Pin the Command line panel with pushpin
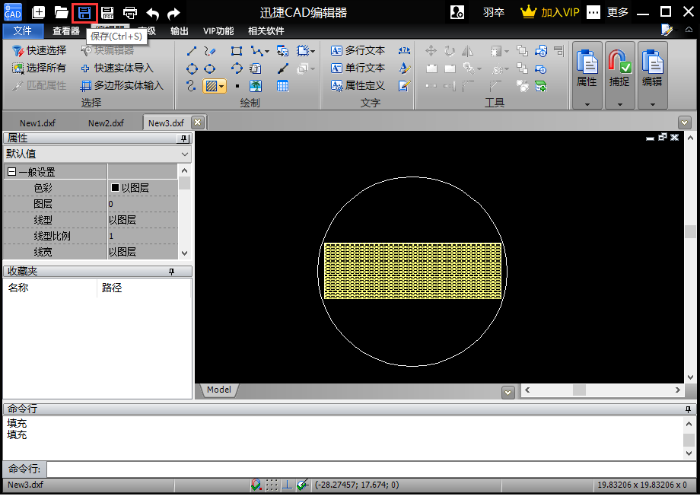The image size is (700, 495). [x=688, y=409]
